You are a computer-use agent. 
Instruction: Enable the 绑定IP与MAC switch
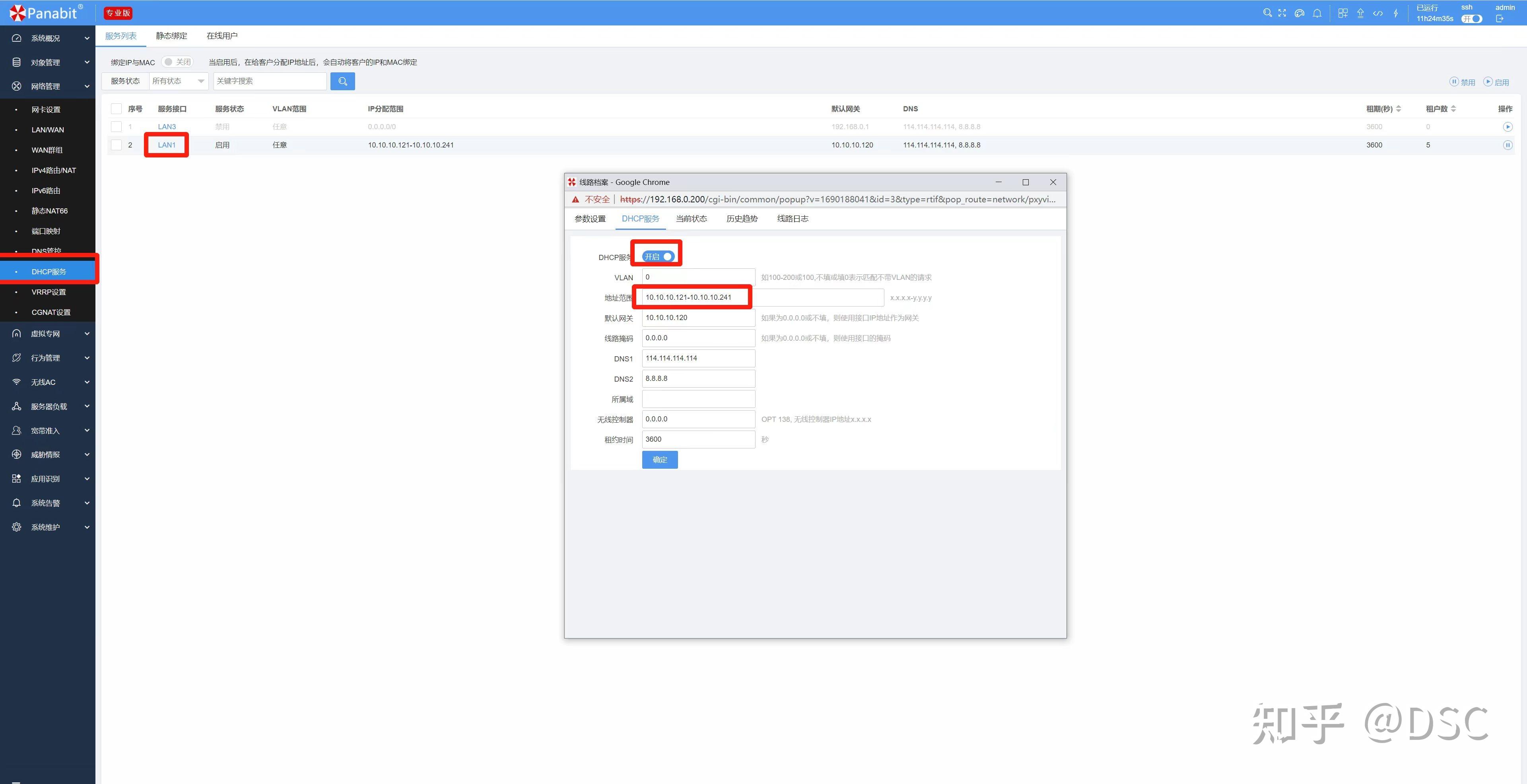click(177, 62)
